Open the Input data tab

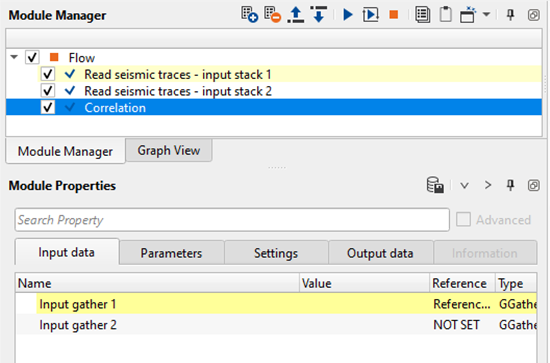(x=67, y=252)
